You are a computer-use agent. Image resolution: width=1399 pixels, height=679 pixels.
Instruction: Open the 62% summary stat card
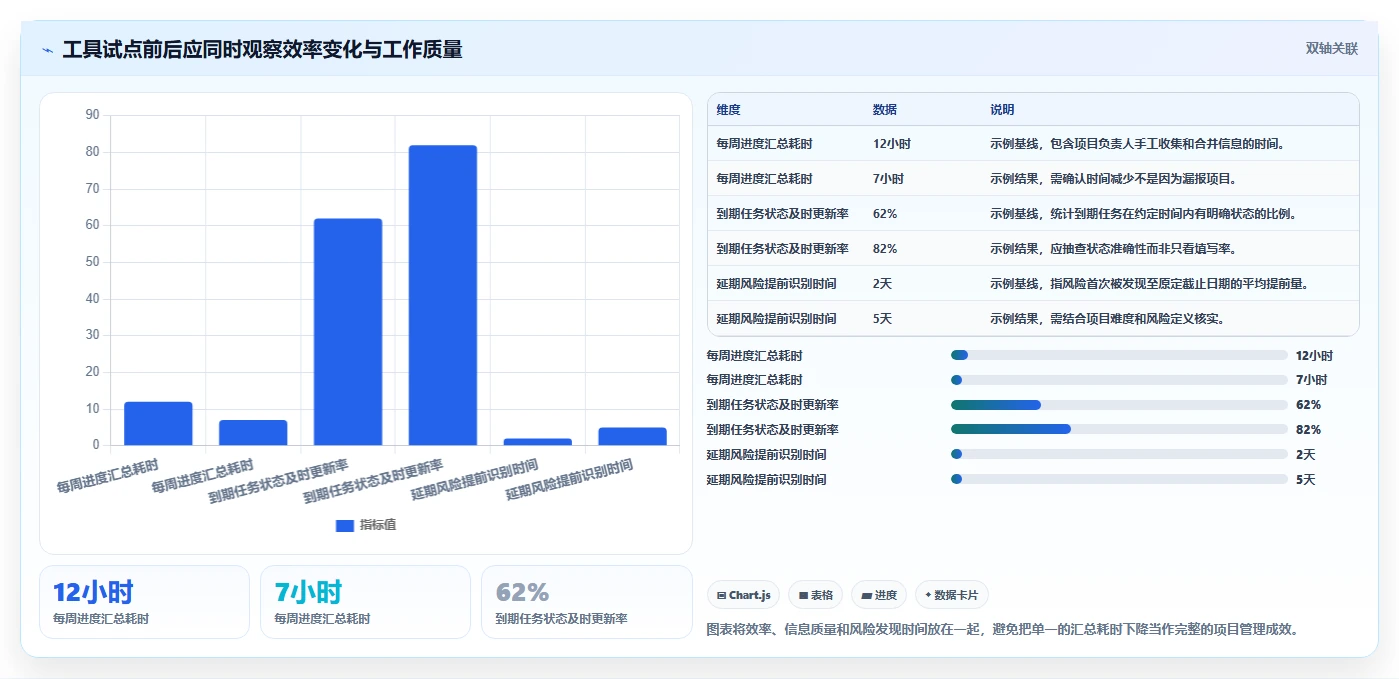click(x=586, y=602)
